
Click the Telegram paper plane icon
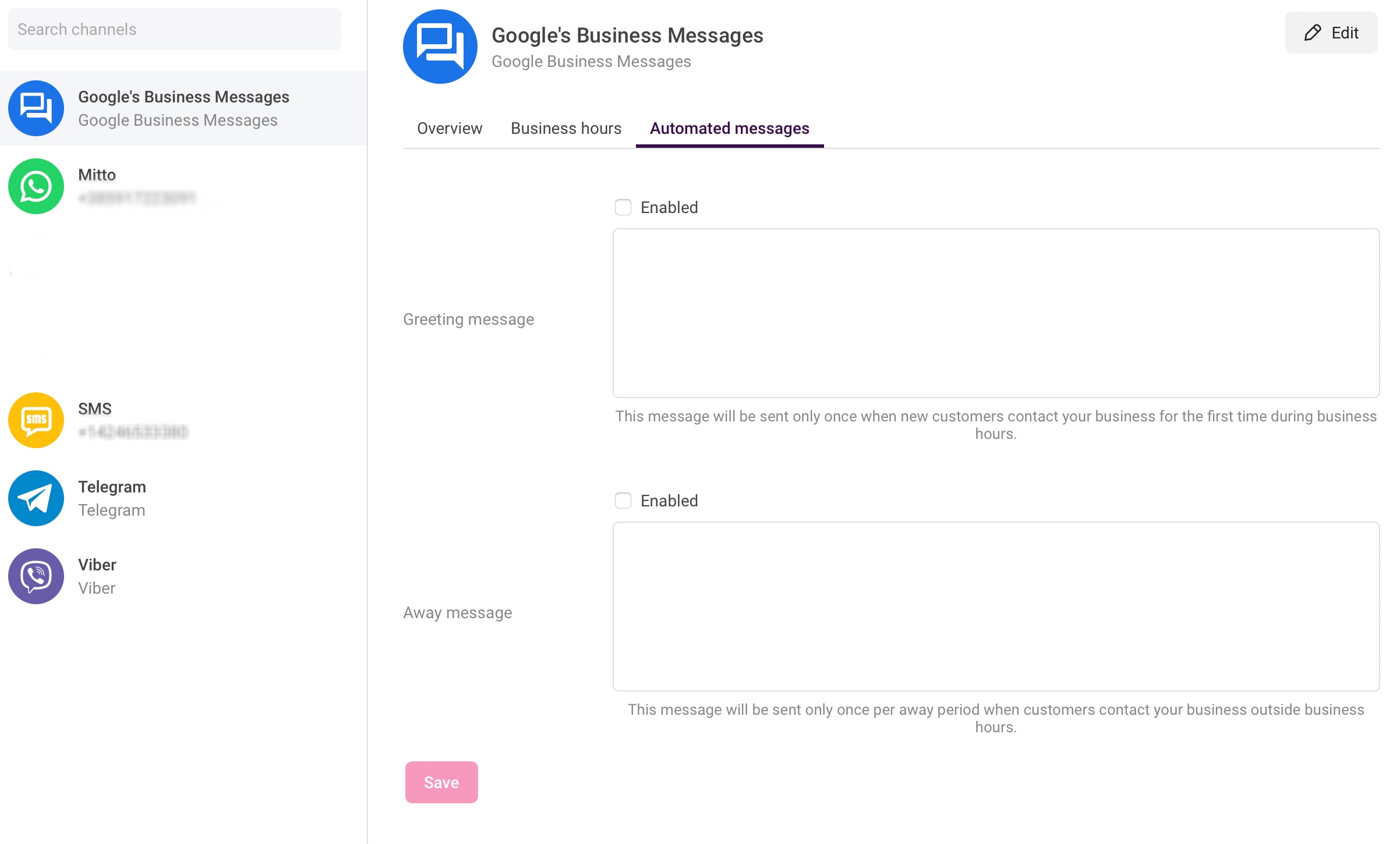point(36,498)
